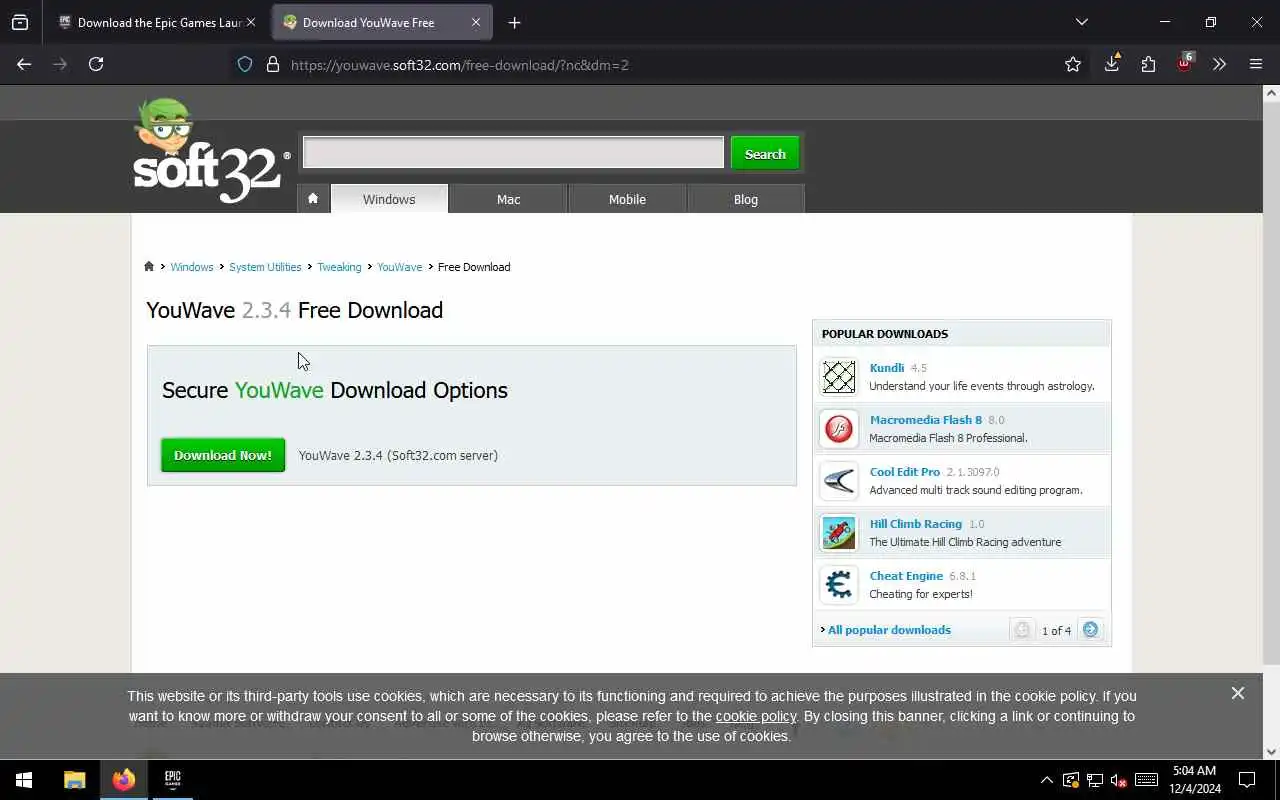The height and width of the screenshot is (800, 1280).
Task: Click the Firefox taskbar icon
Action: point(124,780)
